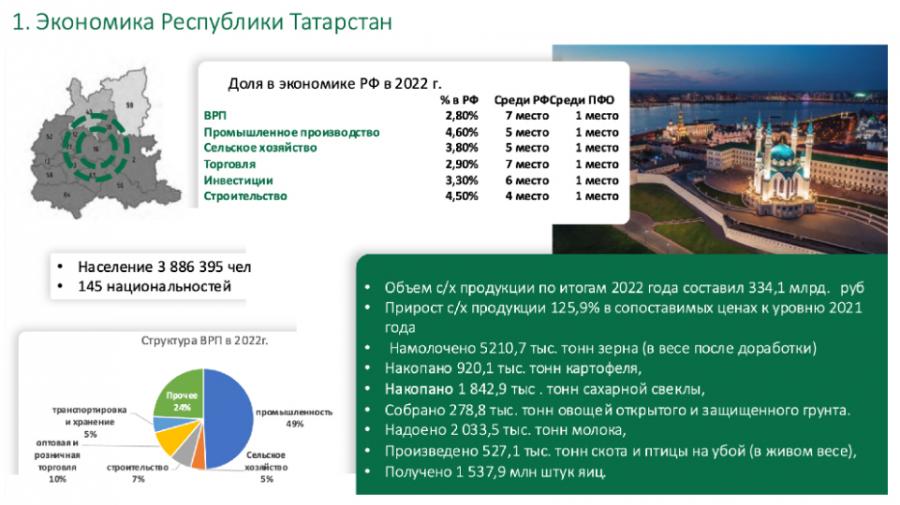The height and width of the screenshot is (505, 900).
Task: Click the heading 'Доля в экономике РФ в 2022 г.'
Action: click(335, 84)
